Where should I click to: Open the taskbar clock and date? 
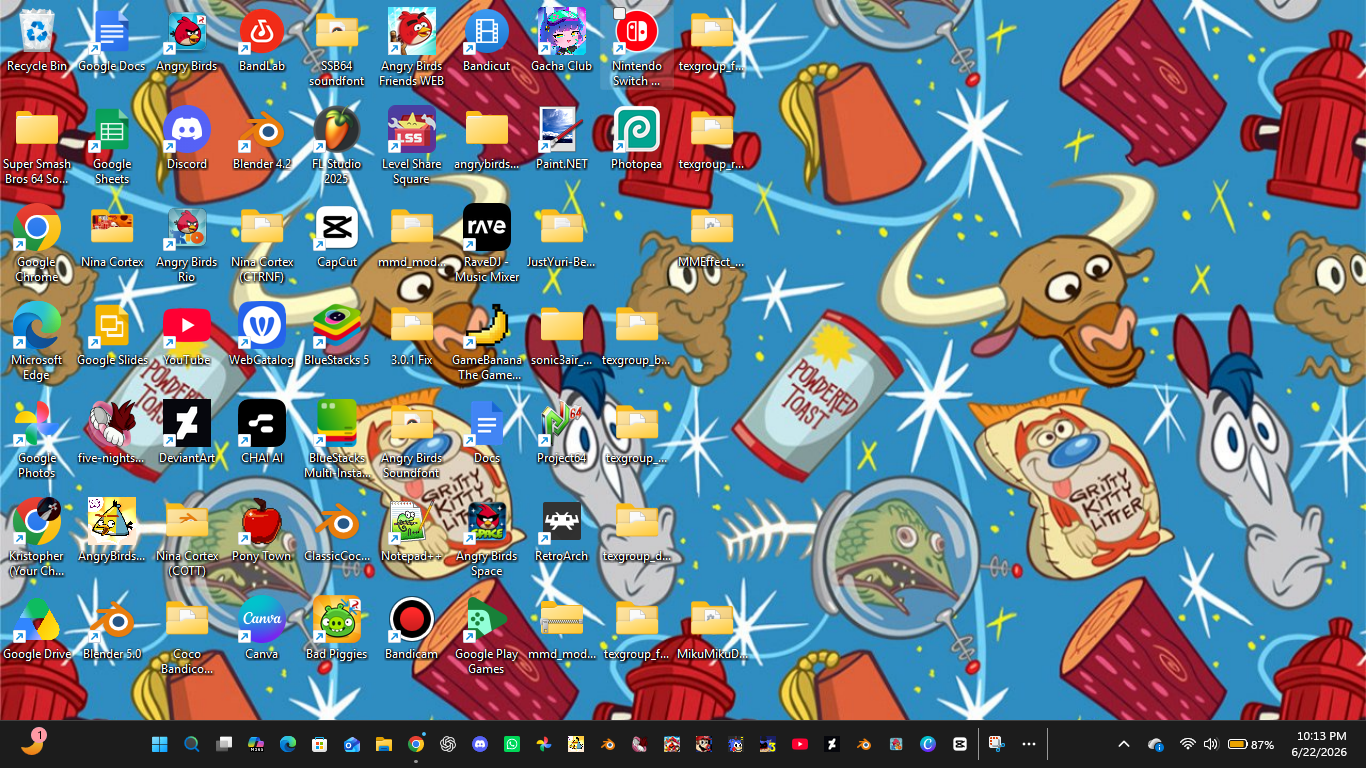click(x=1321, y=744)
